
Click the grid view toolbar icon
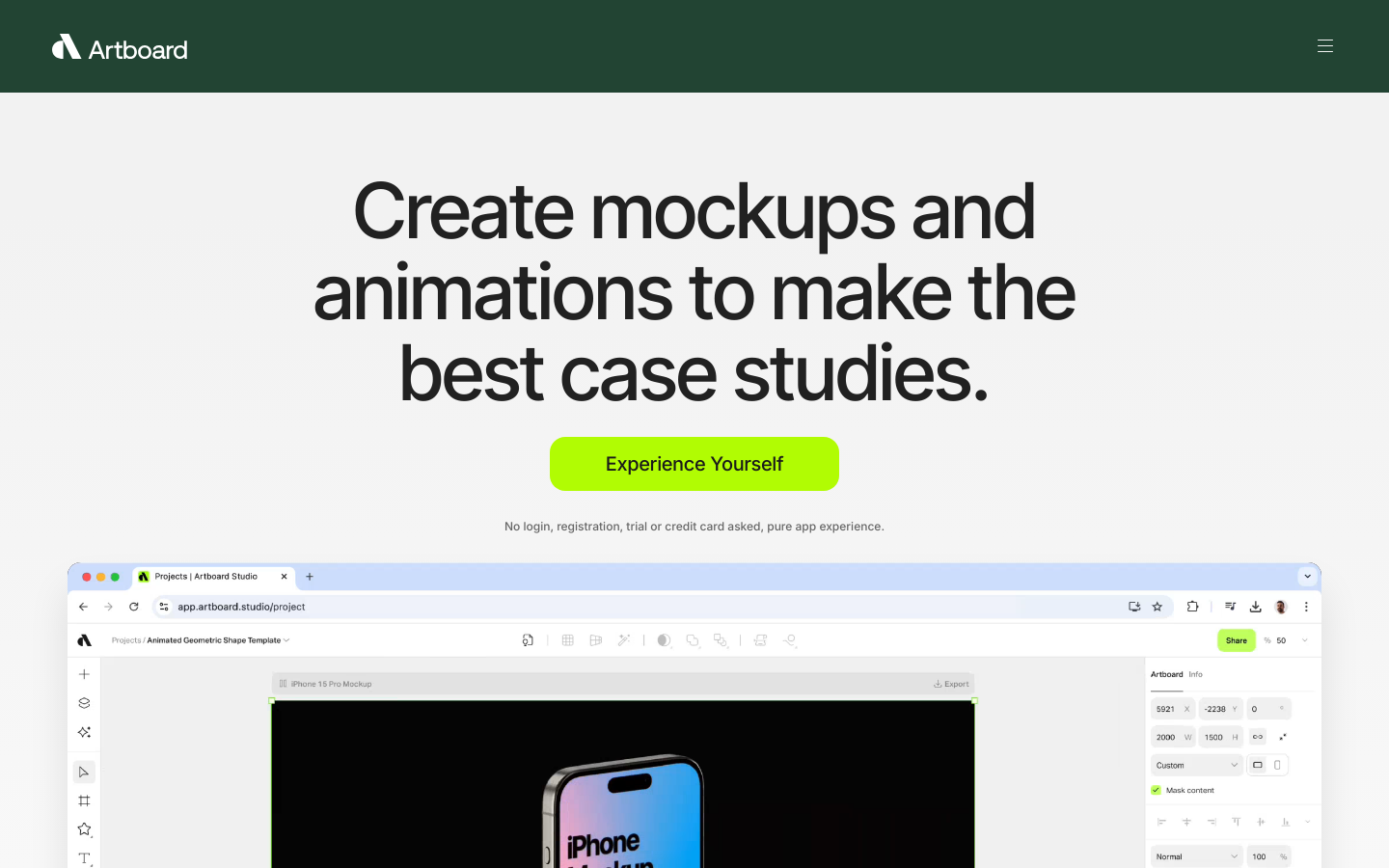click(x=568, y=640)
